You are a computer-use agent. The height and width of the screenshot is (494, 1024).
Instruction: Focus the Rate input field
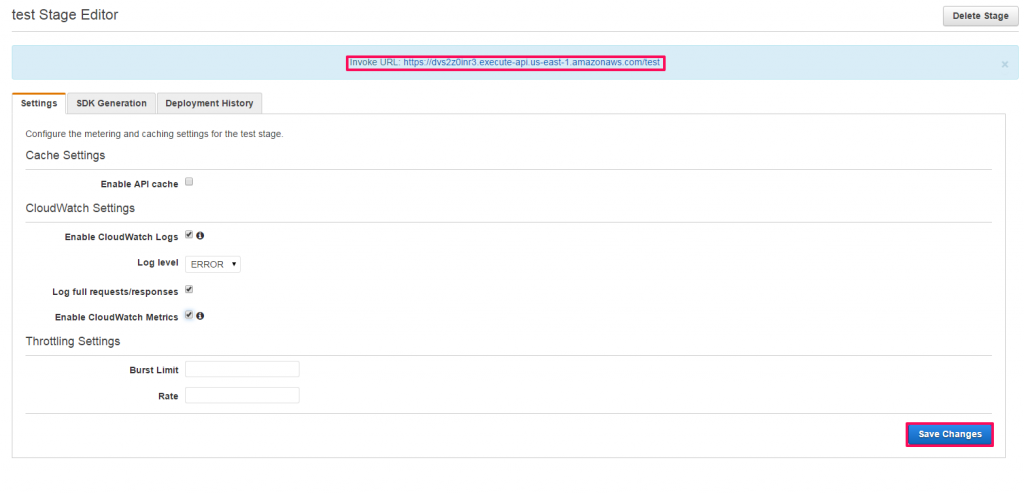[242, 395]
